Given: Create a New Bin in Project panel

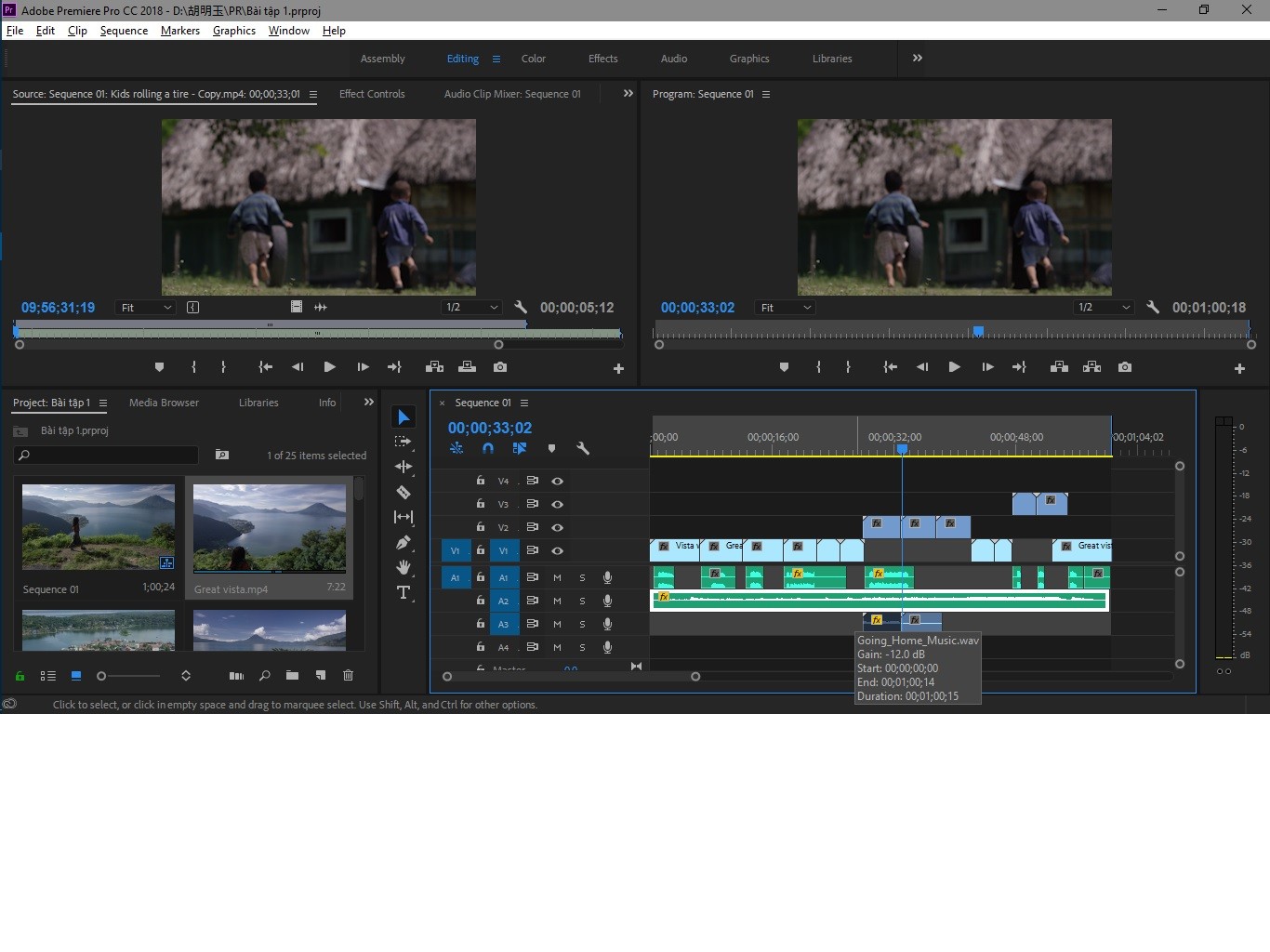Looking at the screenshot, I should (x=292, y=676).
